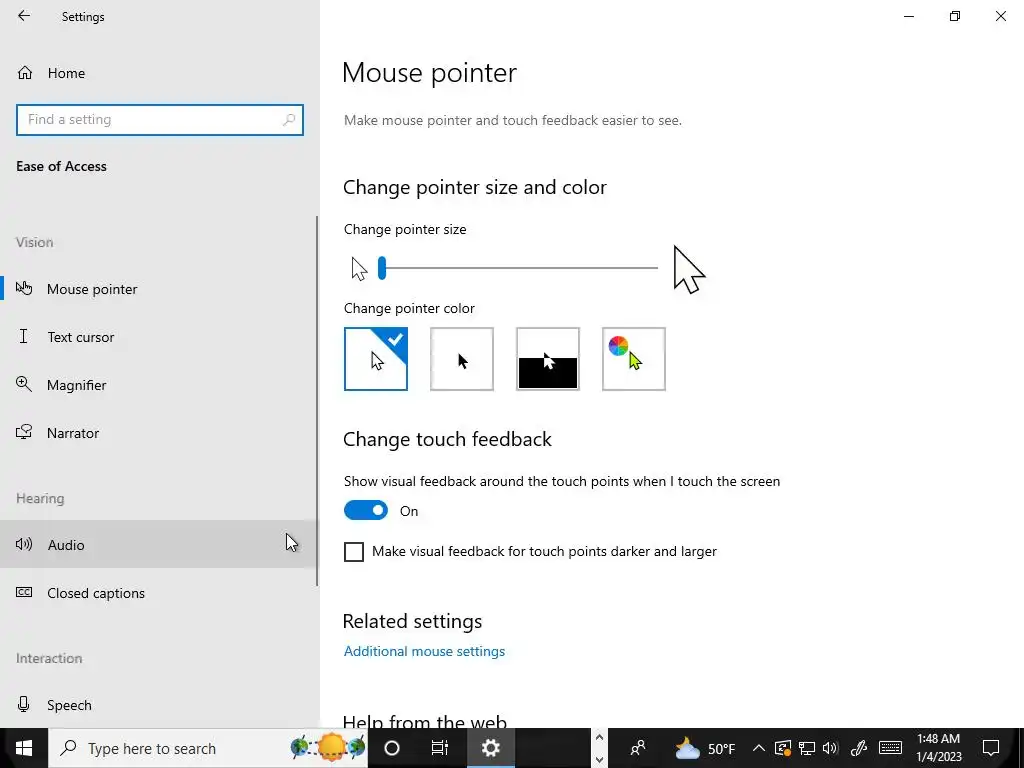Click the large pointer icon by the slider
The image size is (1024, 768).
click(x=689, y=269)
